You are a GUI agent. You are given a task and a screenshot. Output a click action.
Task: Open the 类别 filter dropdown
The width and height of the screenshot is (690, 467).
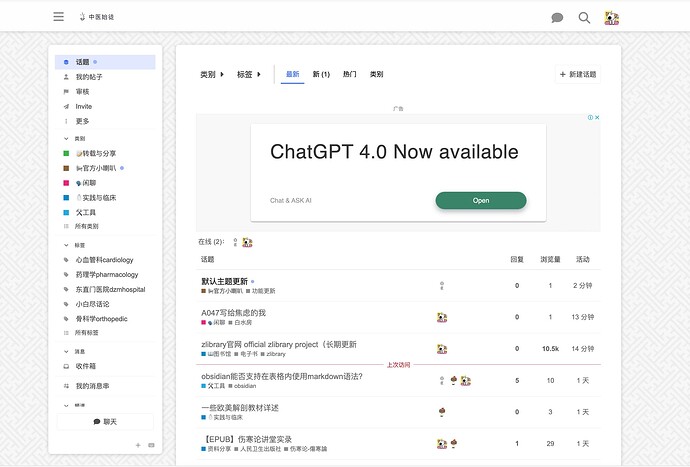coord(212,74)
